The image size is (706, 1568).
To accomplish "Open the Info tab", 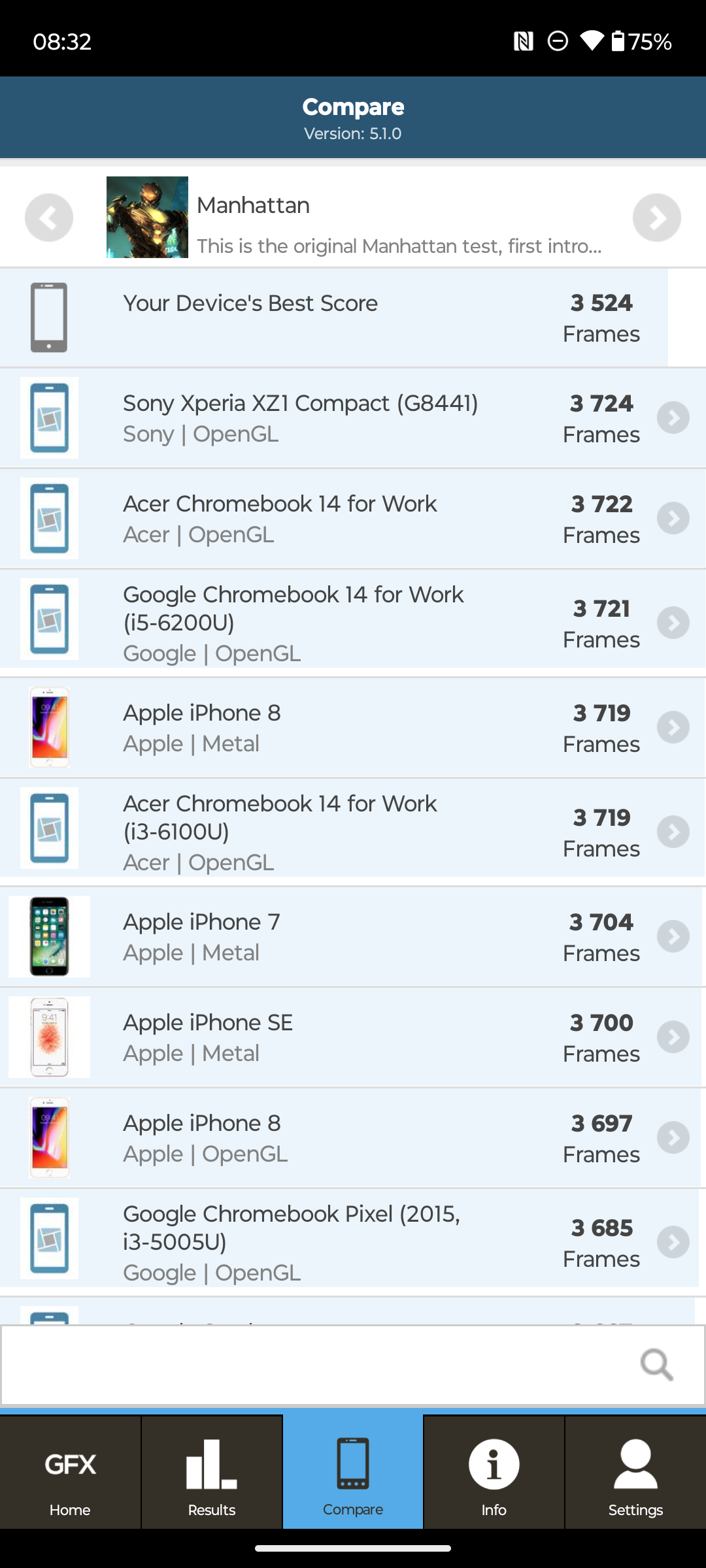I will (x=494, y=1474).
